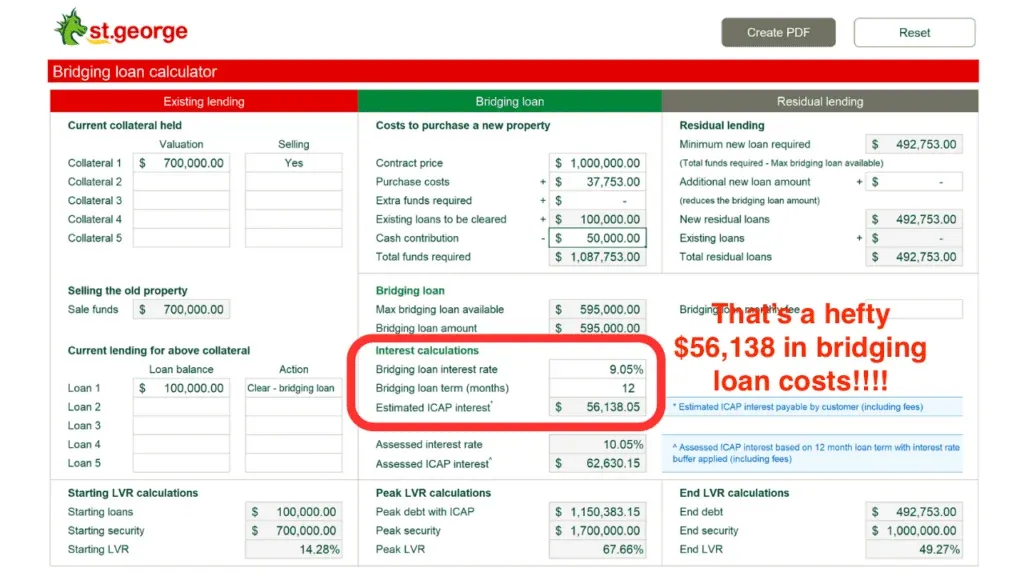Select the Peak LVR percentage
1024x576 pixels.
tap(598, 549)
